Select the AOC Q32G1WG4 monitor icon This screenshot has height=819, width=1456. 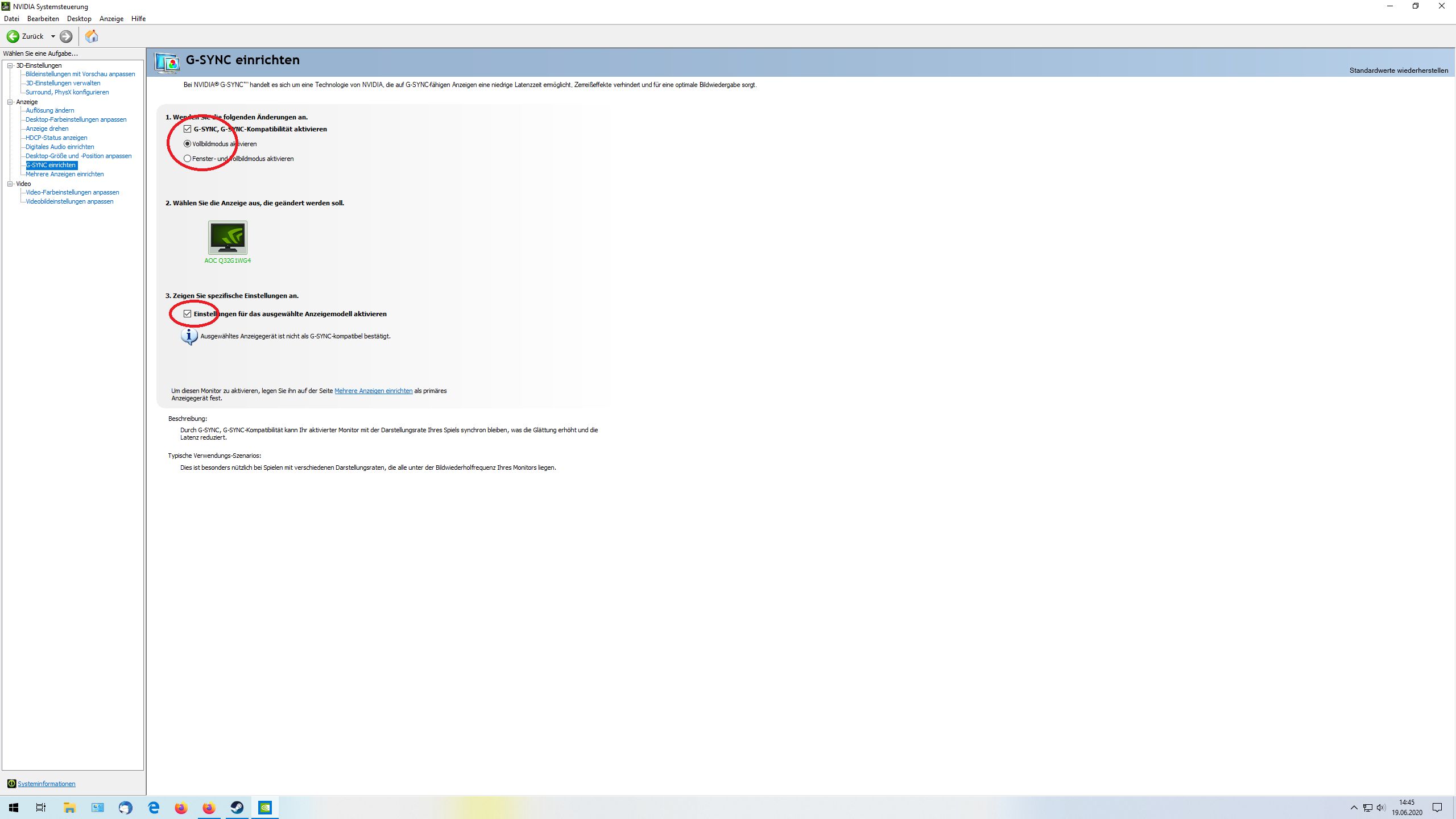[x=227, y=238]
